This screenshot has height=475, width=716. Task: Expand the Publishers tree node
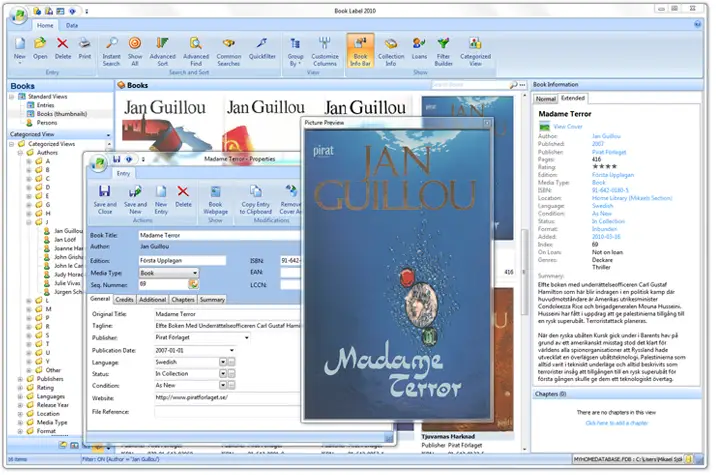pyautogui.click(x=20, y=379)
